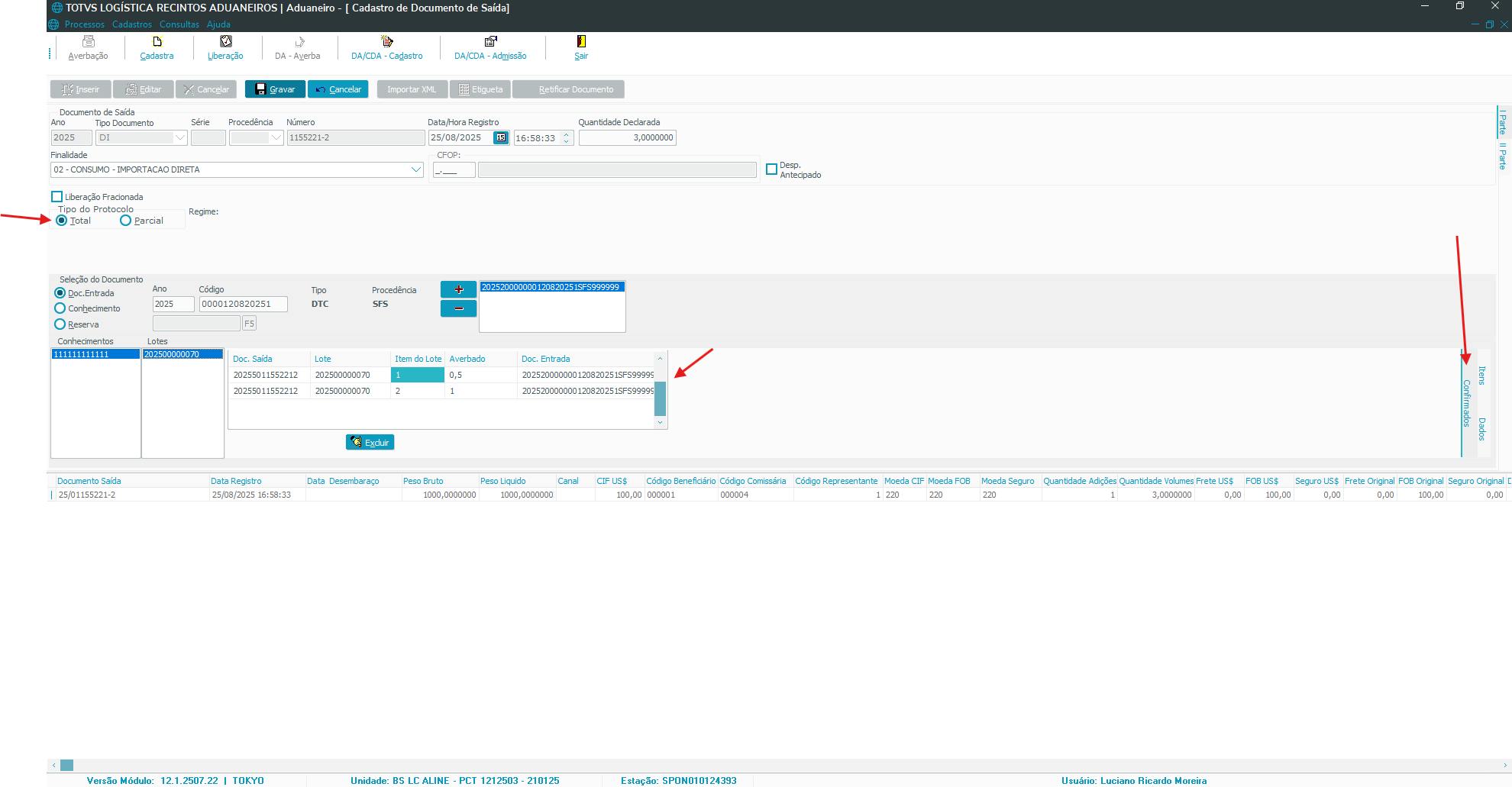Open the Consultas menu
1512x787 pixels.
[x=179, y=24]
